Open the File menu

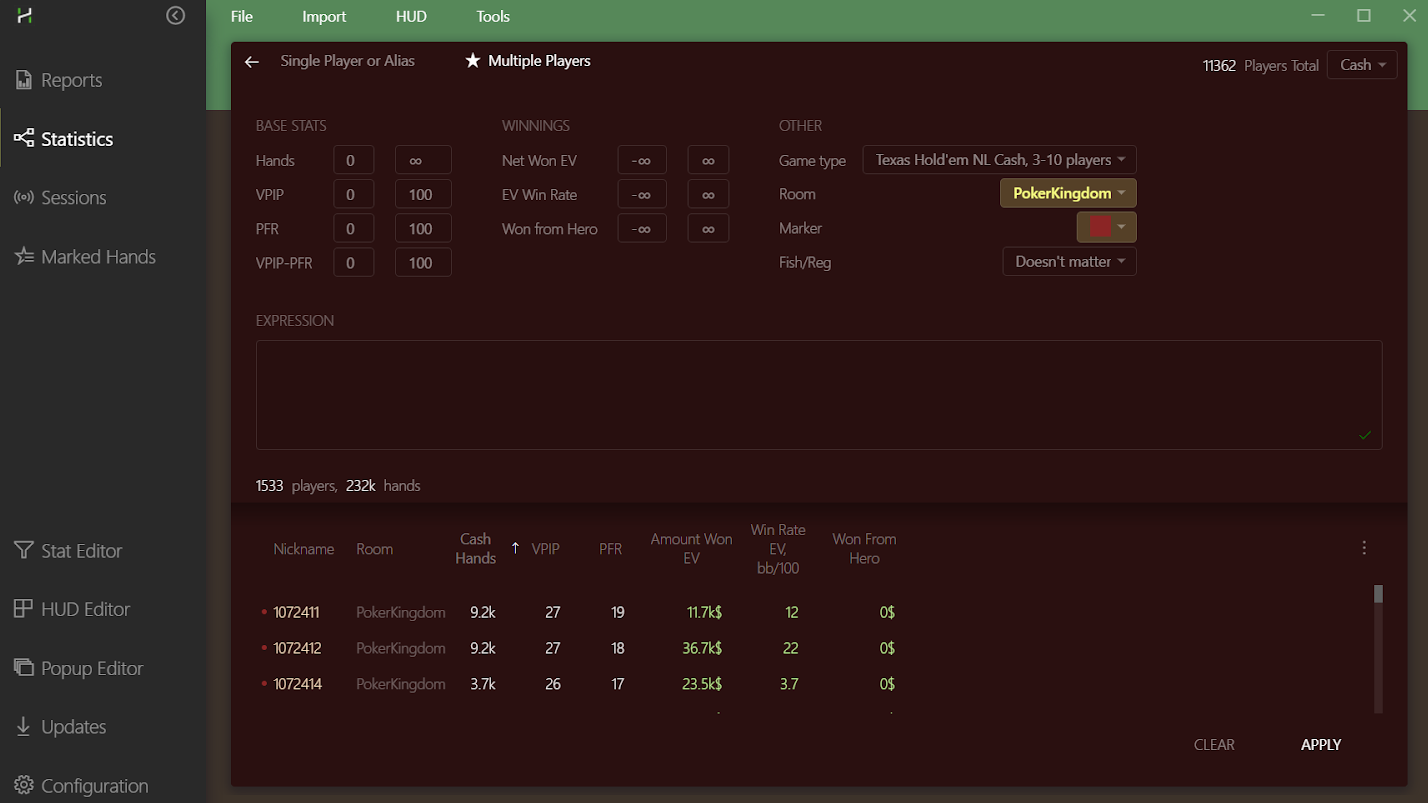point(242,16)
